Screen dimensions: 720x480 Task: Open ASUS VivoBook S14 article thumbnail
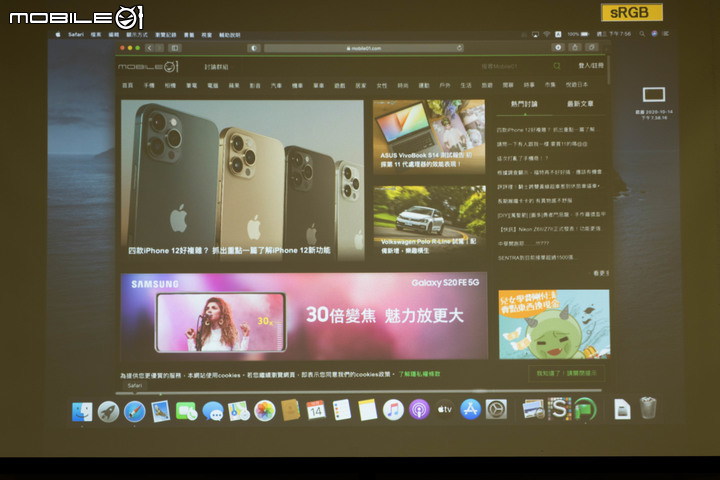click(x=429, y=136)
